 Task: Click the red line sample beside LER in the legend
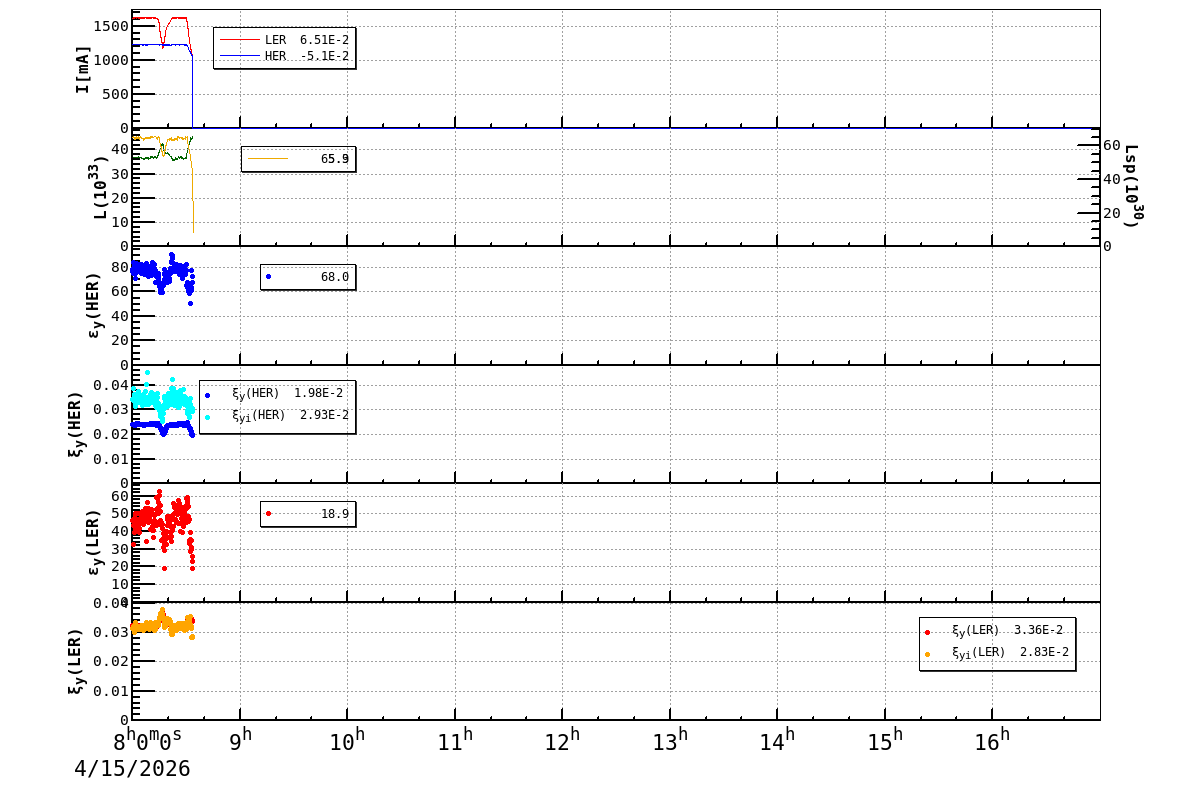pyautogui.click(x=239, y=40)
